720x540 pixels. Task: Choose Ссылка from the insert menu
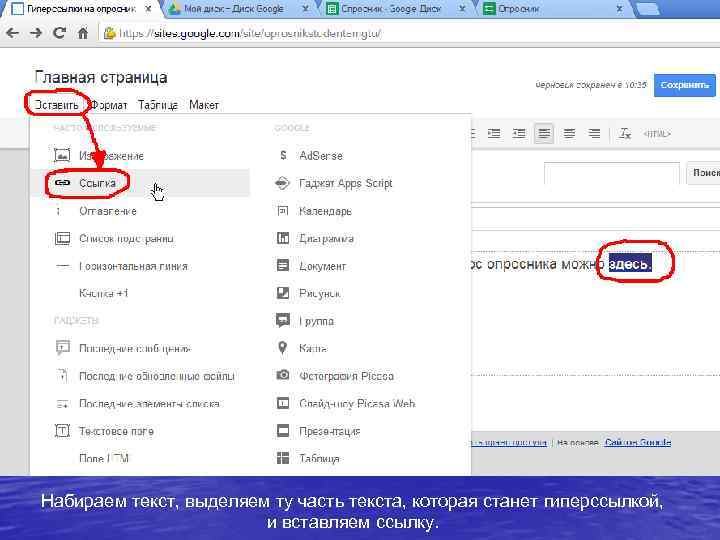pos(140,183)
